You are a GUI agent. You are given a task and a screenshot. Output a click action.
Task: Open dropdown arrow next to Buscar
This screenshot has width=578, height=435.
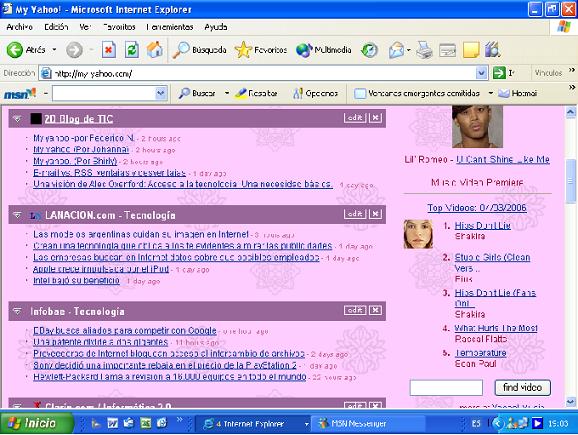pos(227,93)
